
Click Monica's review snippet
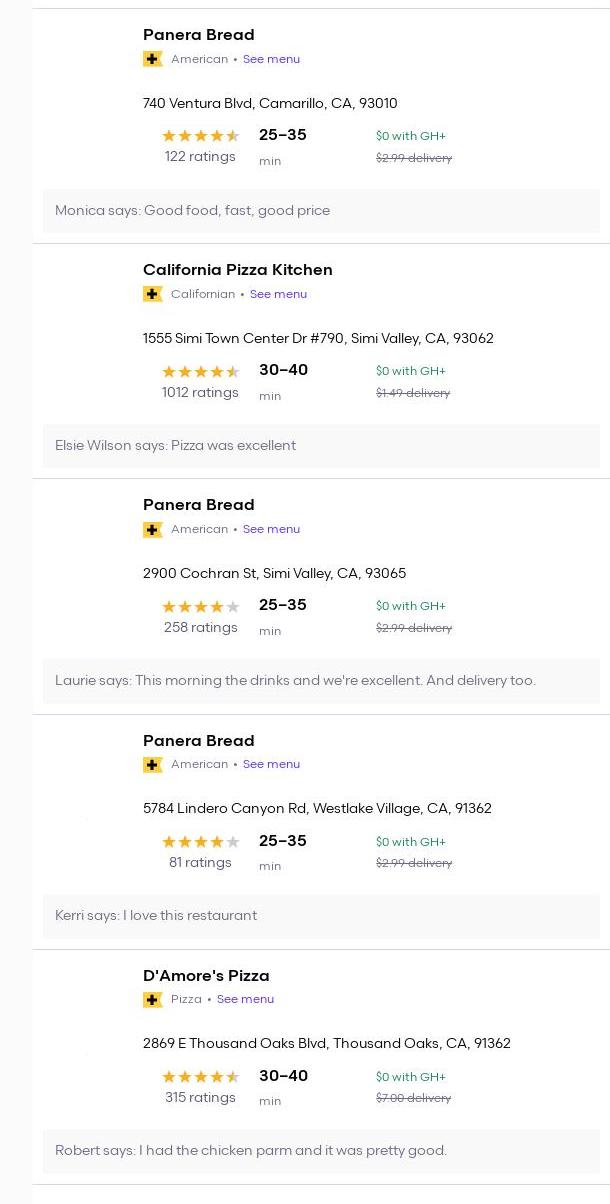pyautogui.click(x=192, y=211)
